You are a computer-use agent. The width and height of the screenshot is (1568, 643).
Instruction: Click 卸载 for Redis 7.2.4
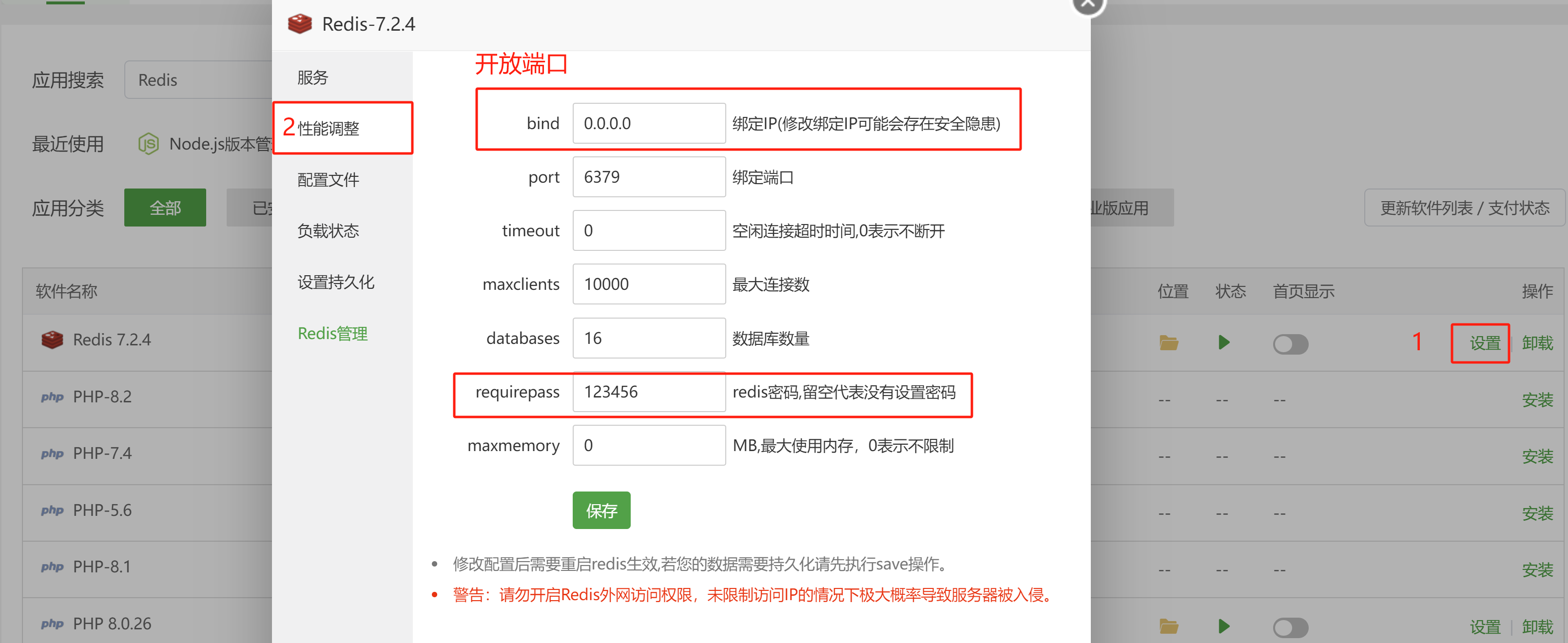[x=1537, y=344]
